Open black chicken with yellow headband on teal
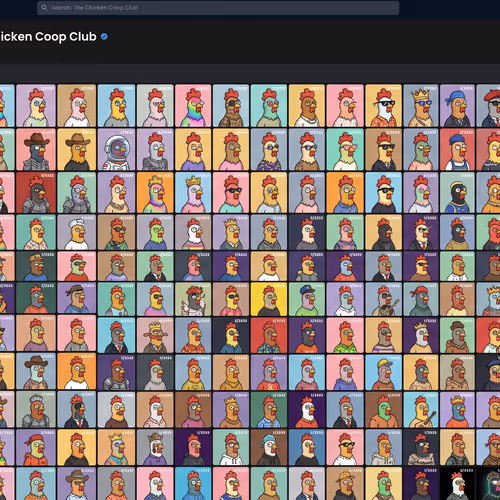The height and width of the screenshot is (500, 500). 457,192
